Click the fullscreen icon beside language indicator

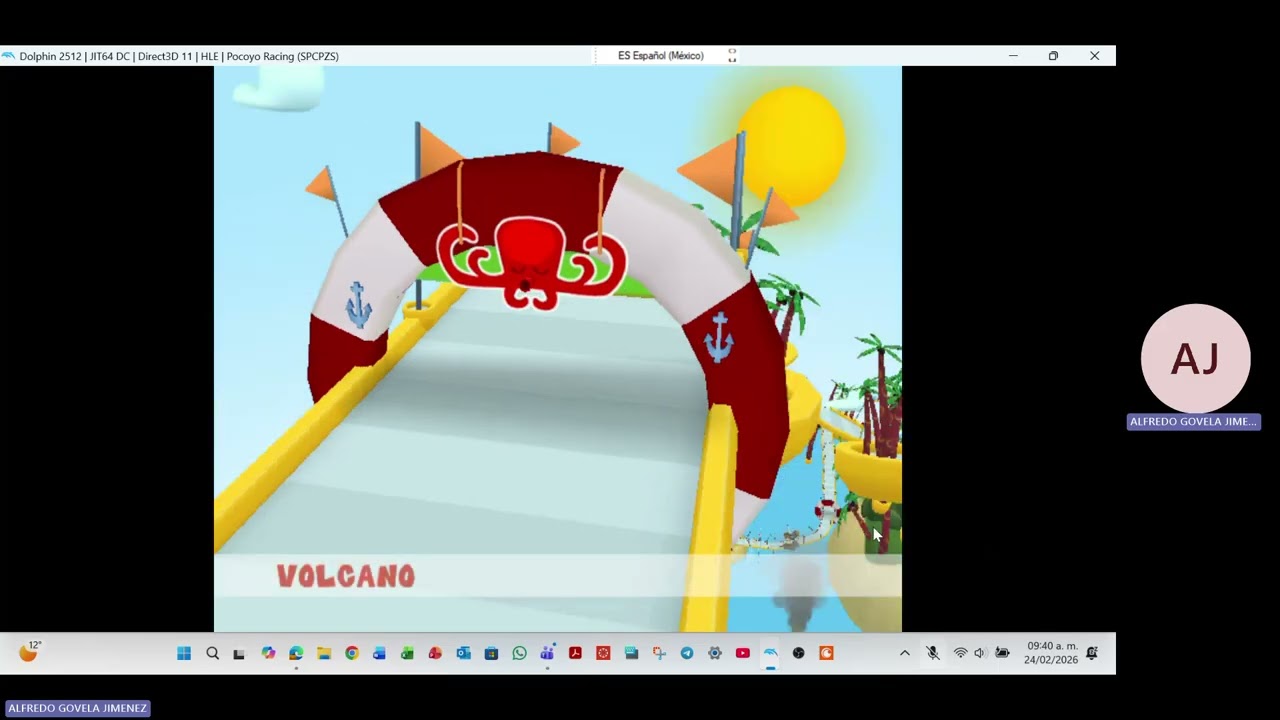(x=732, y=56)
